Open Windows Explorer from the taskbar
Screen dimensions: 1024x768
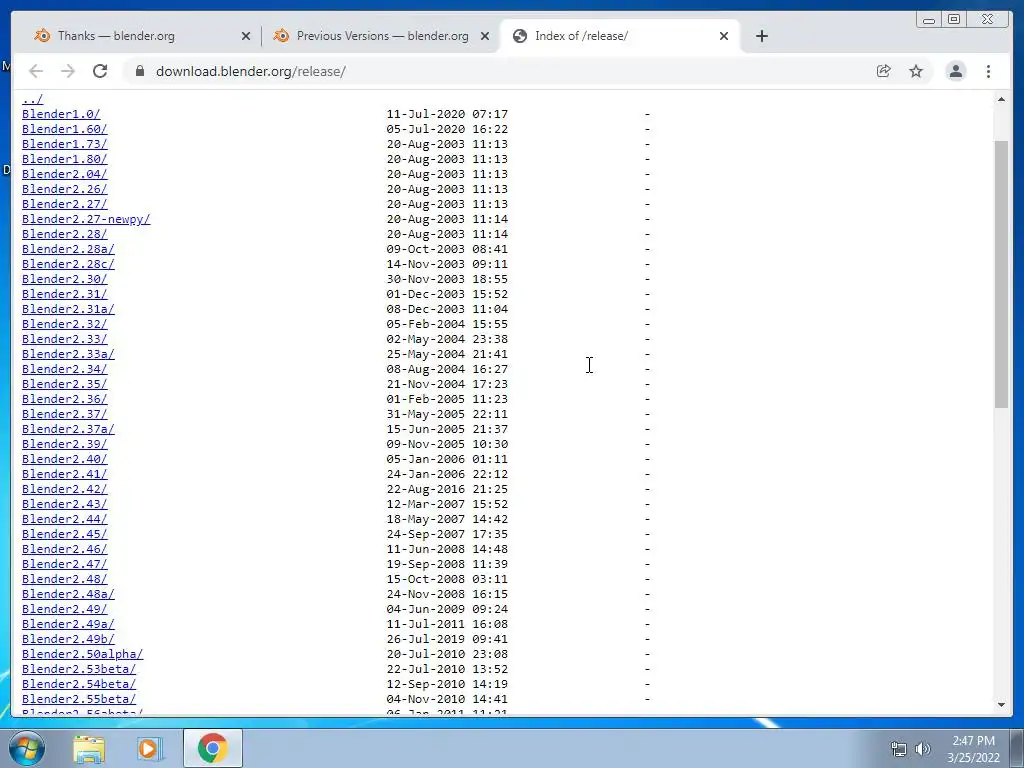click(89, 748)
